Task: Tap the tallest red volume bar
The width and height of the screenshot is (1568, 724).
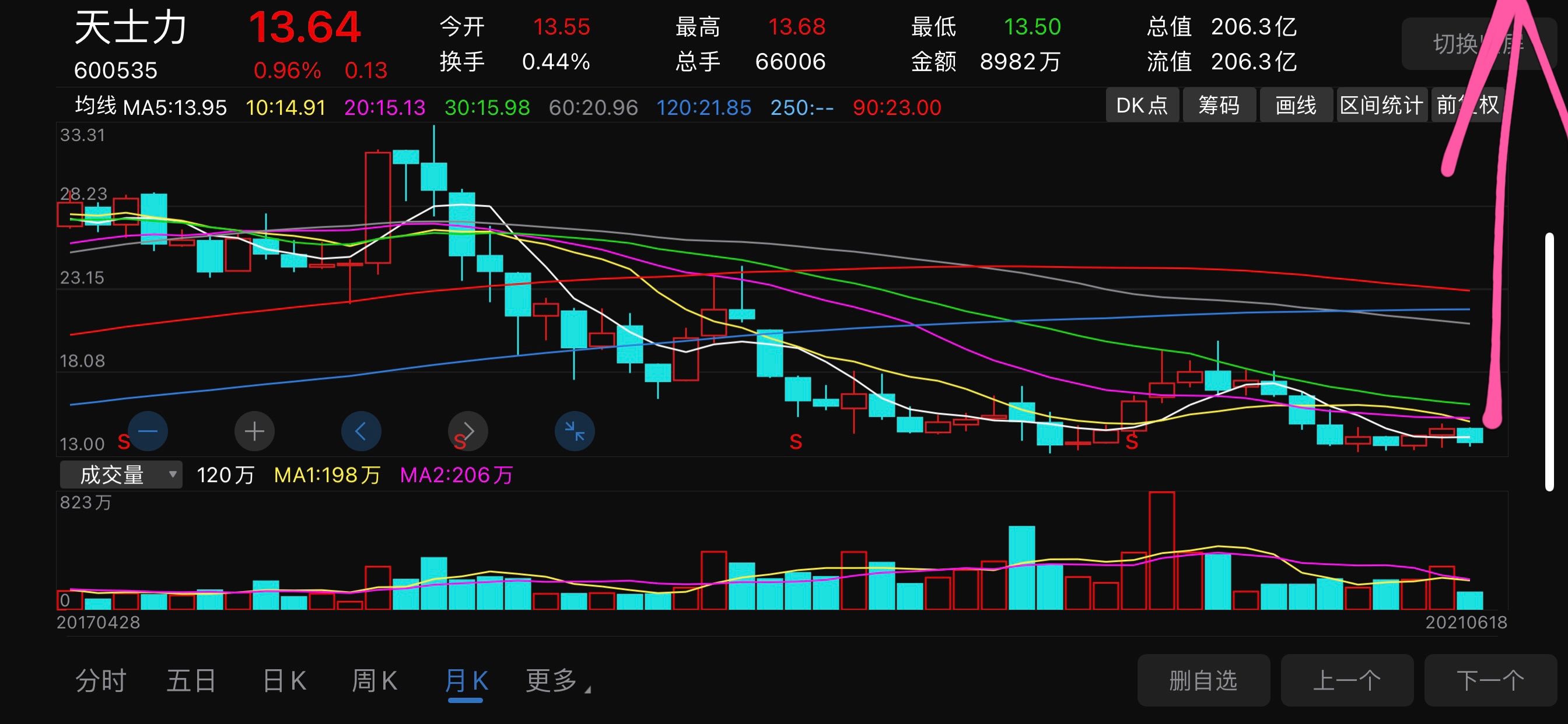Action: click(1161, 551)
